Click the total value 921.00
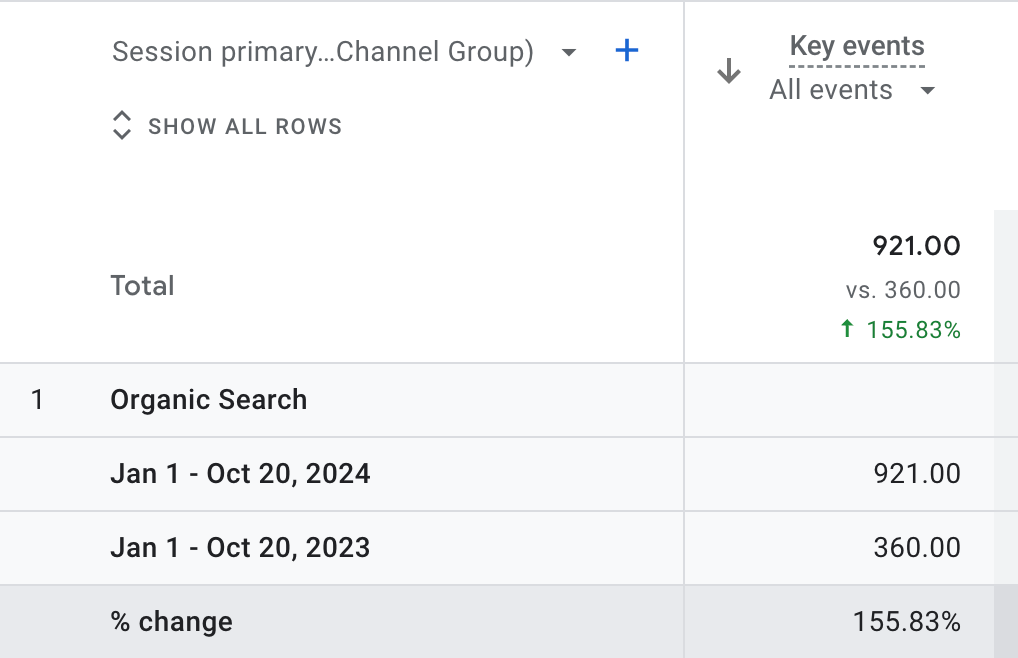This screenshot has width=1018, height=658. (916, 246)
